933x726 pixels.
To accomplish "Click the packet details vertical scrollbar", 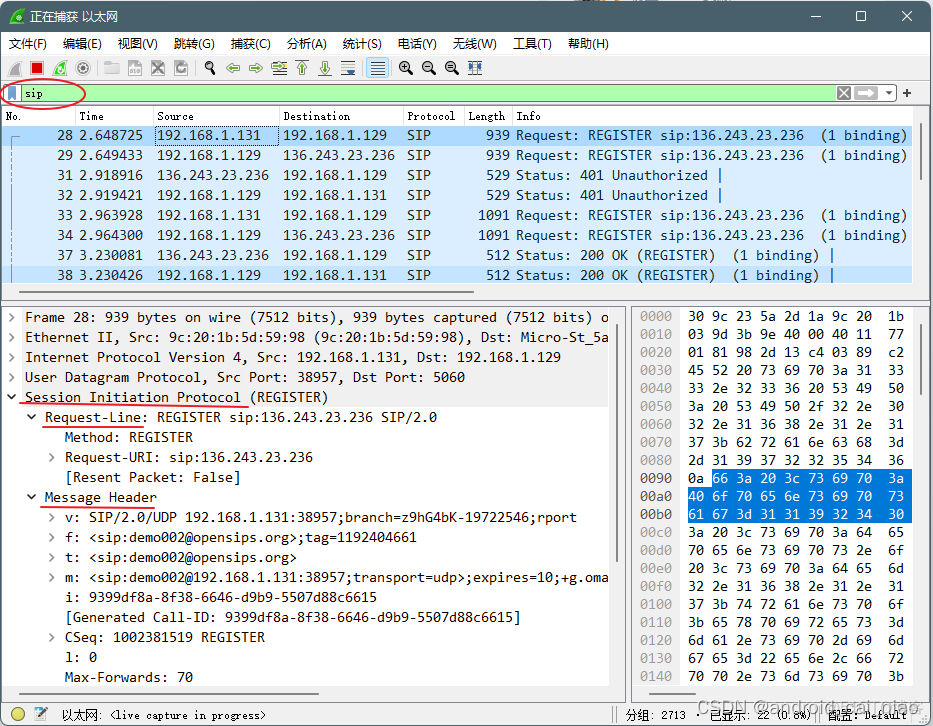I will coord(616,443).
